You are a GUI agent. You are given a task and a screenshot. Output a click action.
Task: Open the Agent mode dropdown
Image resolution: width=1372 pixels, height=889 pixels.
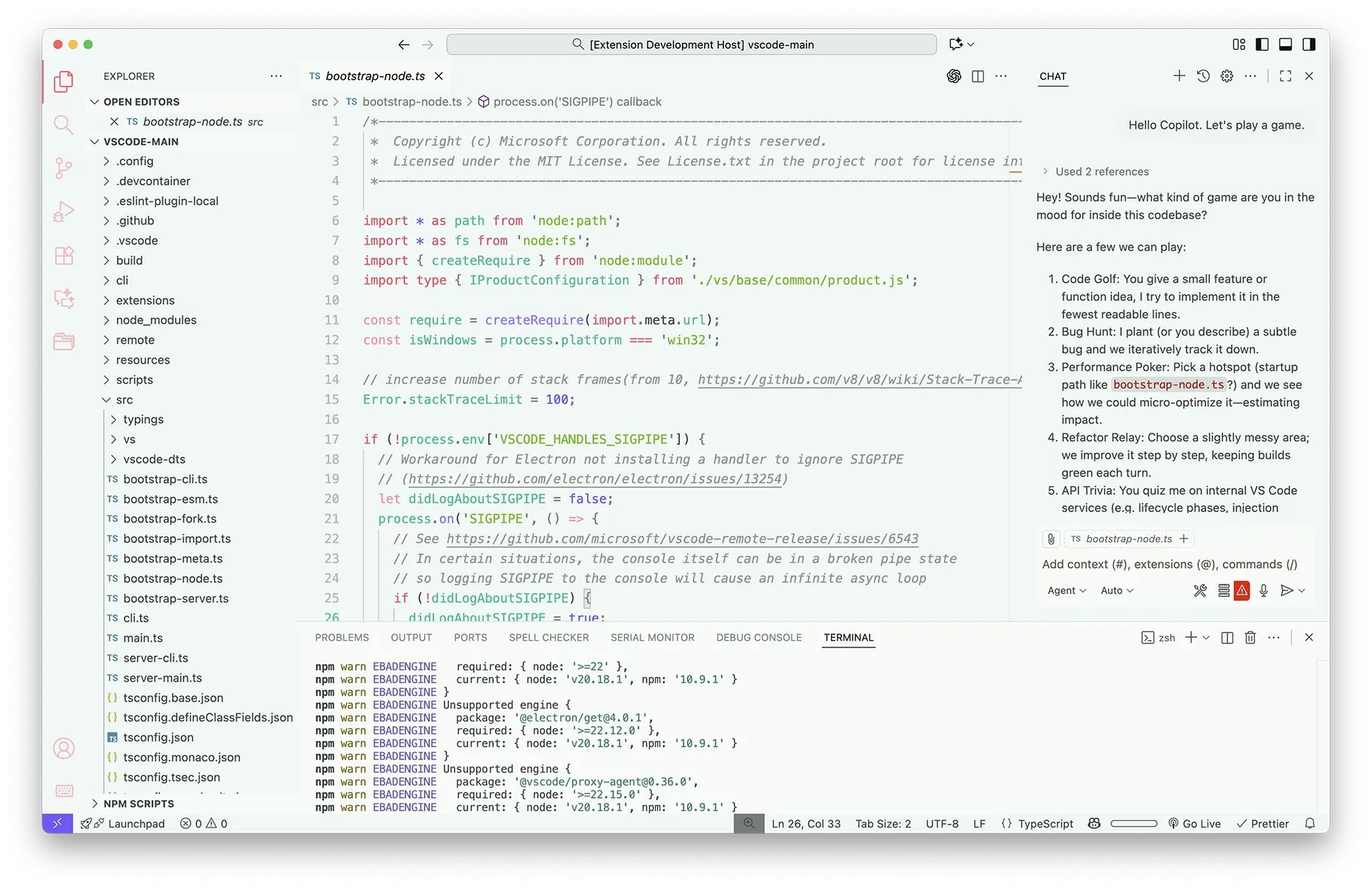click(x=1065, y=590)
